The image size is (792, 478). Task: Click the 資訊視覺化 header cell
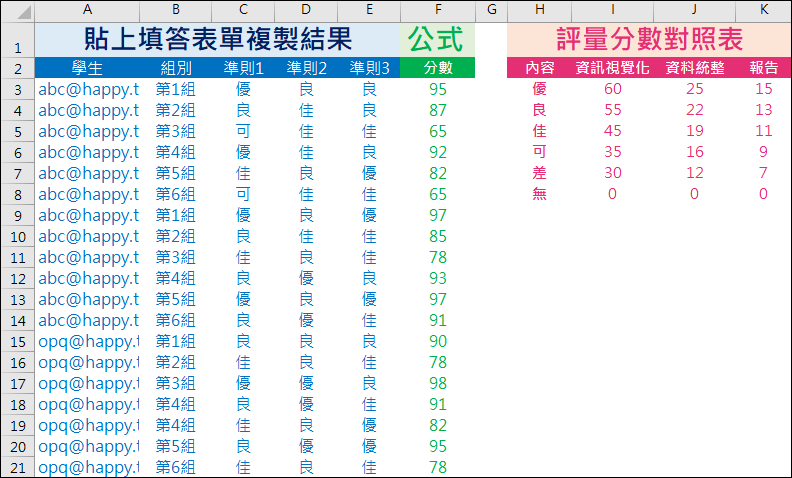pyautogui.click(x=613, y=68)
